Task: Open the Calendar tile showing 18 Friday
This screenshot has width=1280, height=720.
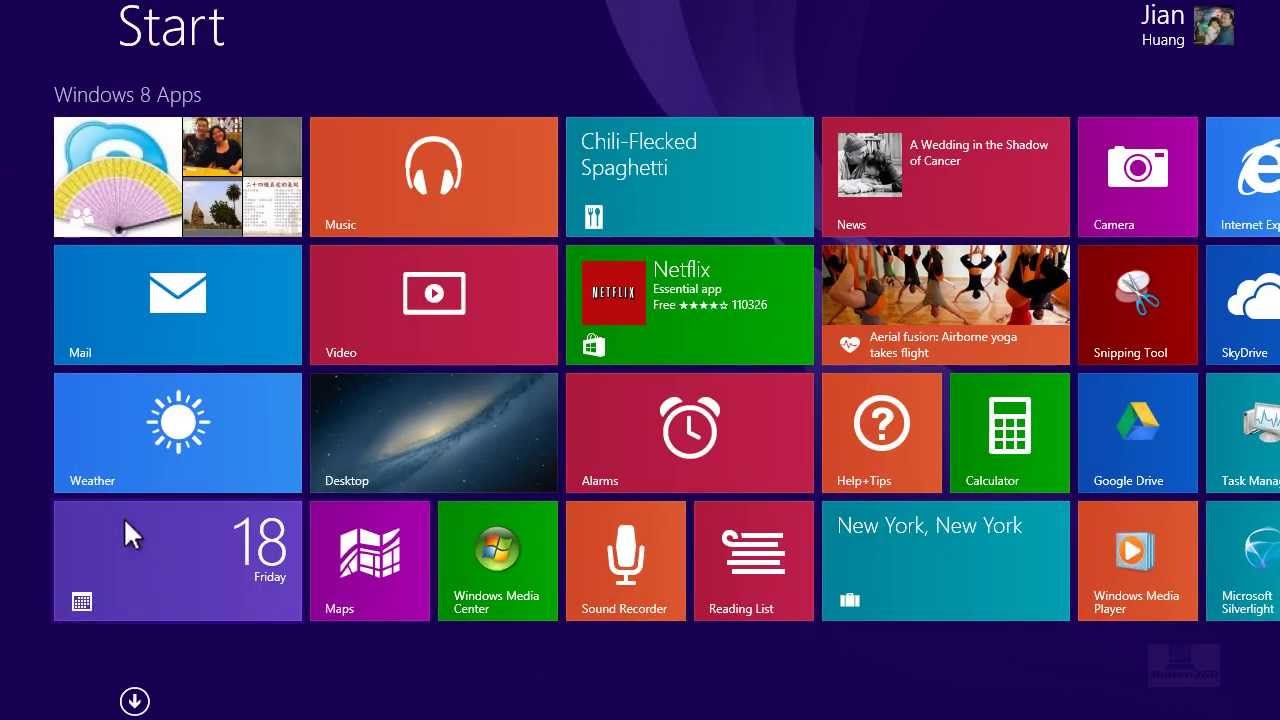Action: pyautogui.click(x=178, y=561)
